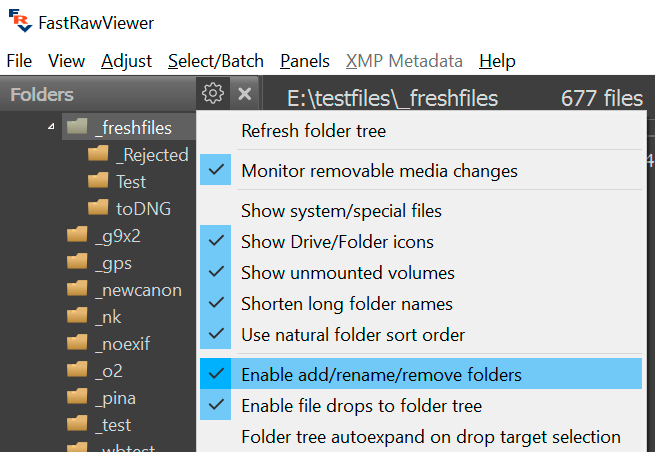
Task: Turn off Use natural folder sort order
Action: click(353, 334)
